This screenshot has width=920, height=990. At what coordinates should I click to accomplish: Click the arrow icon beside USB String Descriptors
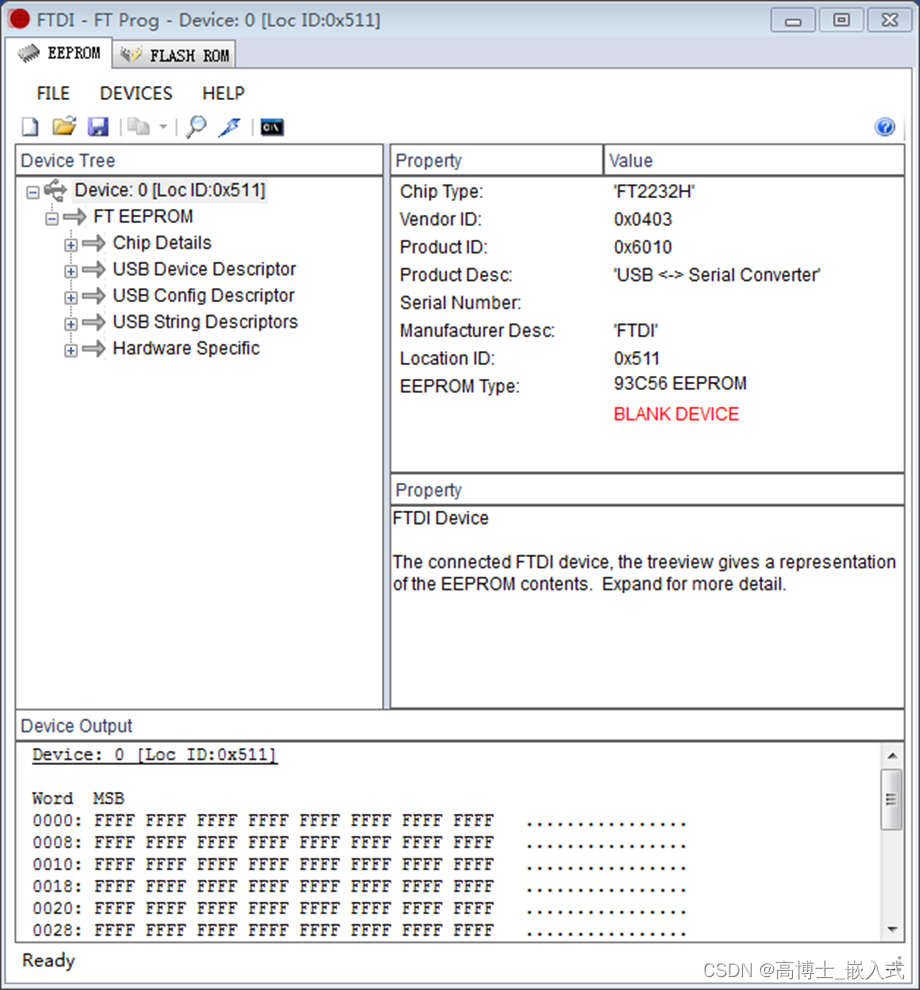click(x=93, y=323)
